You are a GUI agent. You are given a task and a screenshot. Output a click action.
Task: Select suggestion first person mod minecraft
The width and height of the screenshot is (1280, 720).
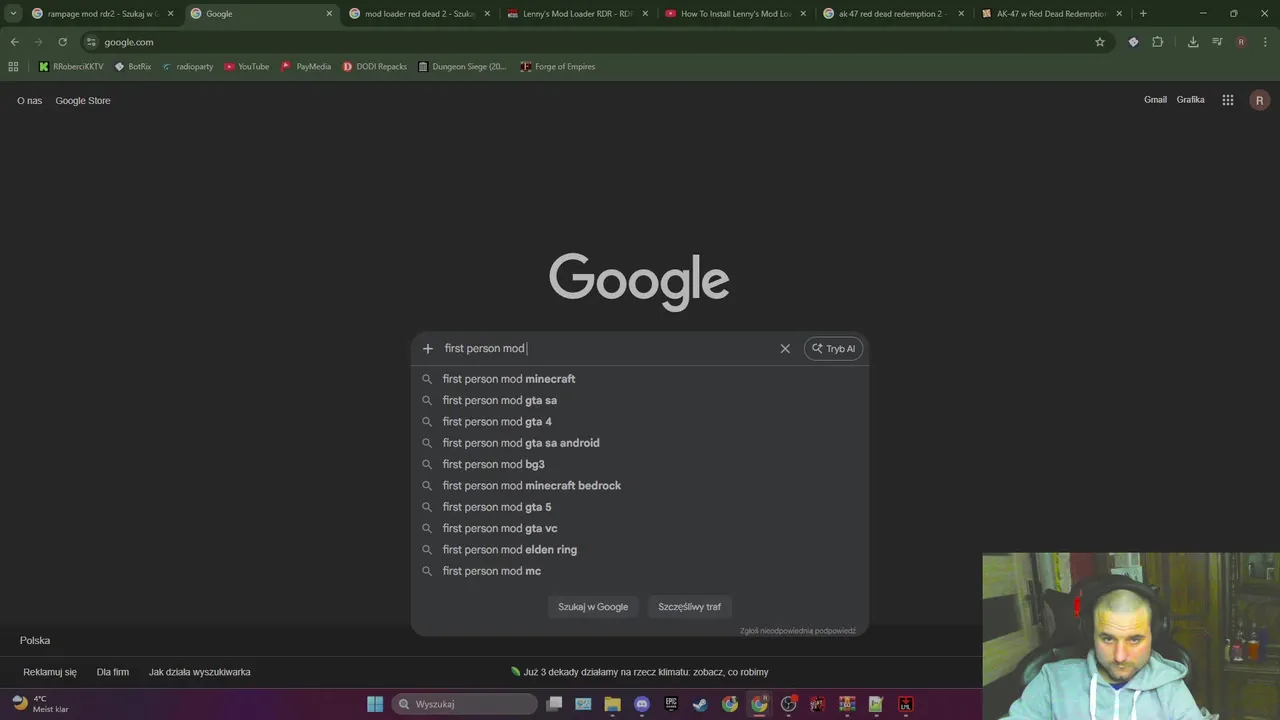(640, 379)
